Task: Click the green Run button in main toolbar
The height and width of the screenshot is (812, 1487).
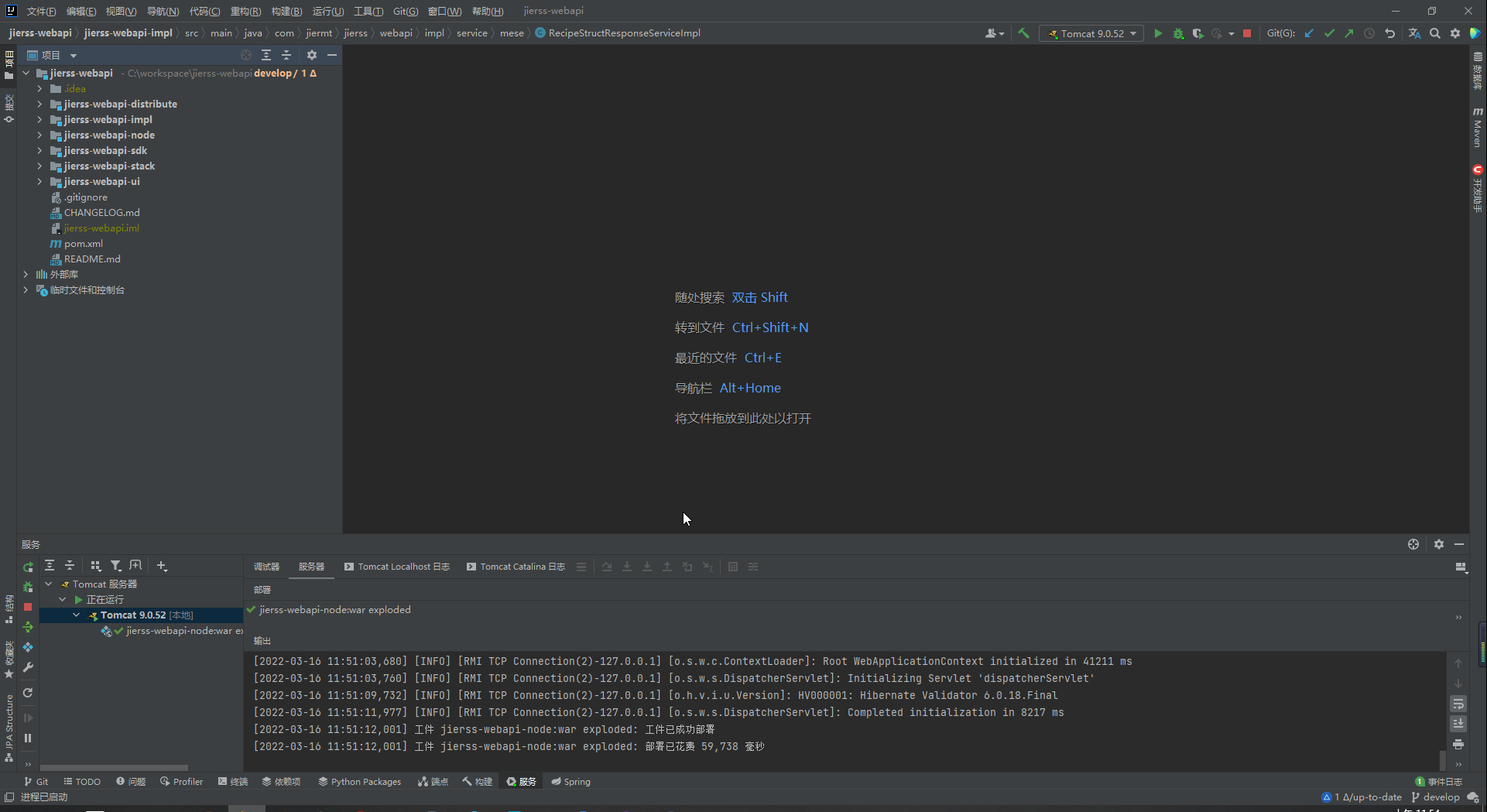Action: 1158,33
